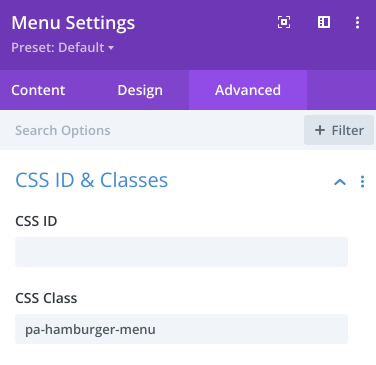The height and width of the screenshot is (365, 376).
Task: Click into the empty CSS ID field
Action: (x=181, y=252)
